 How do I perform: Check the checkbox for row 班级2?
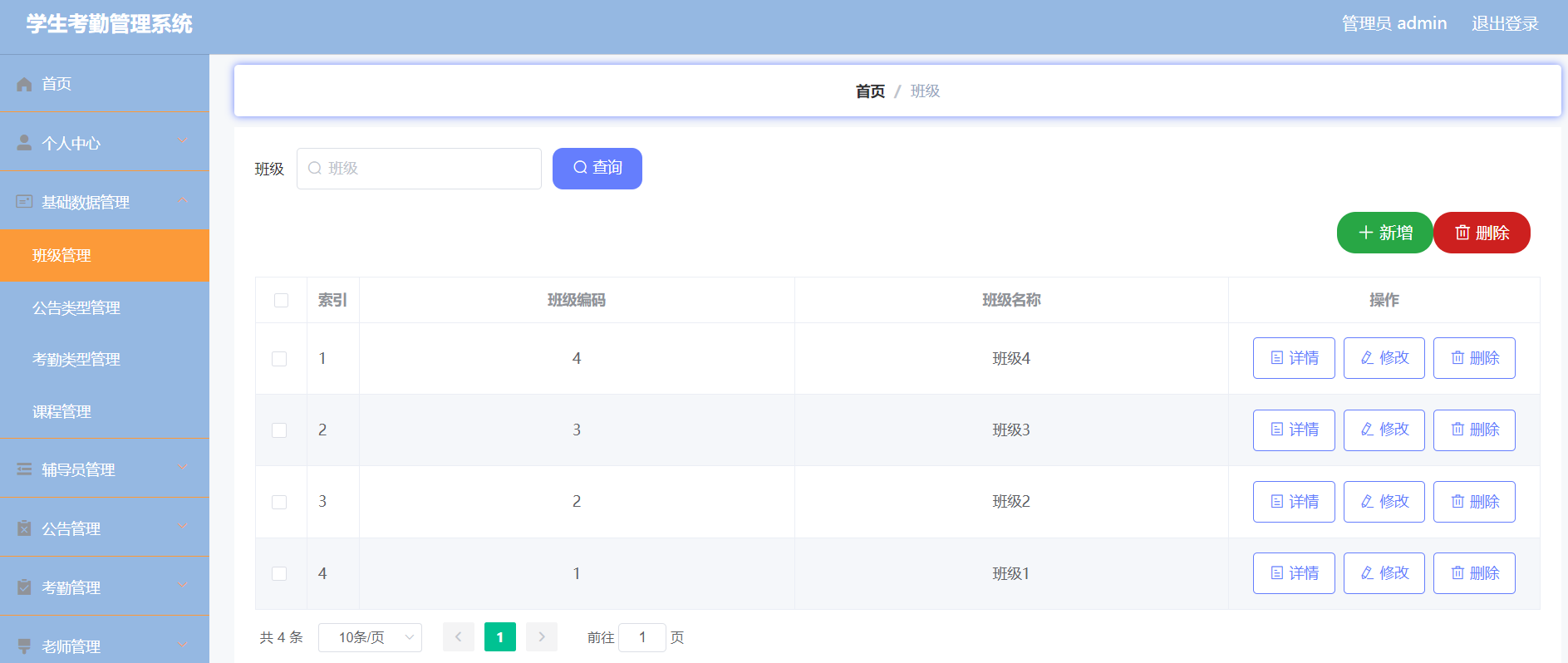pyautogui.click(x=279, y=503)
